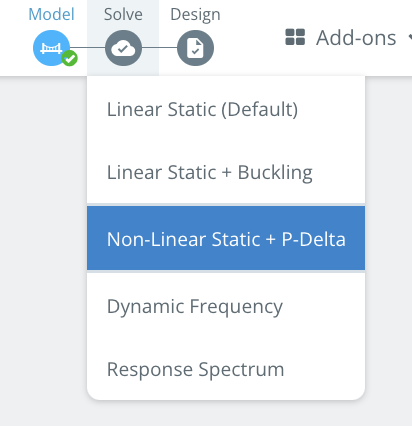
Task: Select highlighted Non-Linear Static + P-Delta
Action: pos(226,238)
